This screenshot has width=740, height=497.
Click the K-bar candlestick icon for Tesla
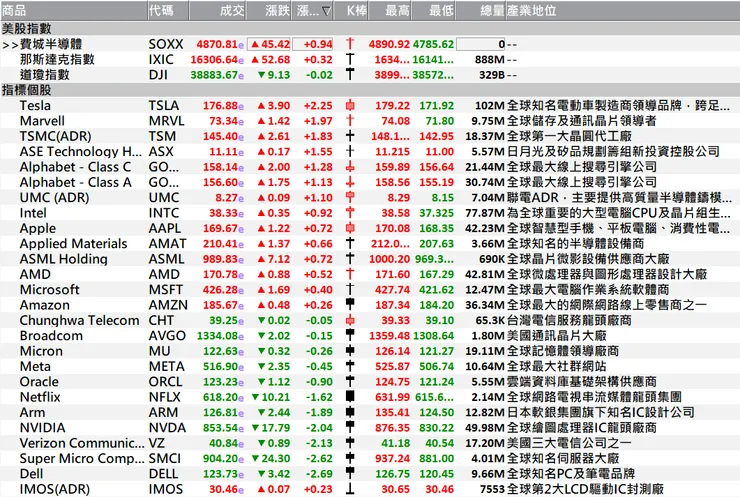click(350, 105)
